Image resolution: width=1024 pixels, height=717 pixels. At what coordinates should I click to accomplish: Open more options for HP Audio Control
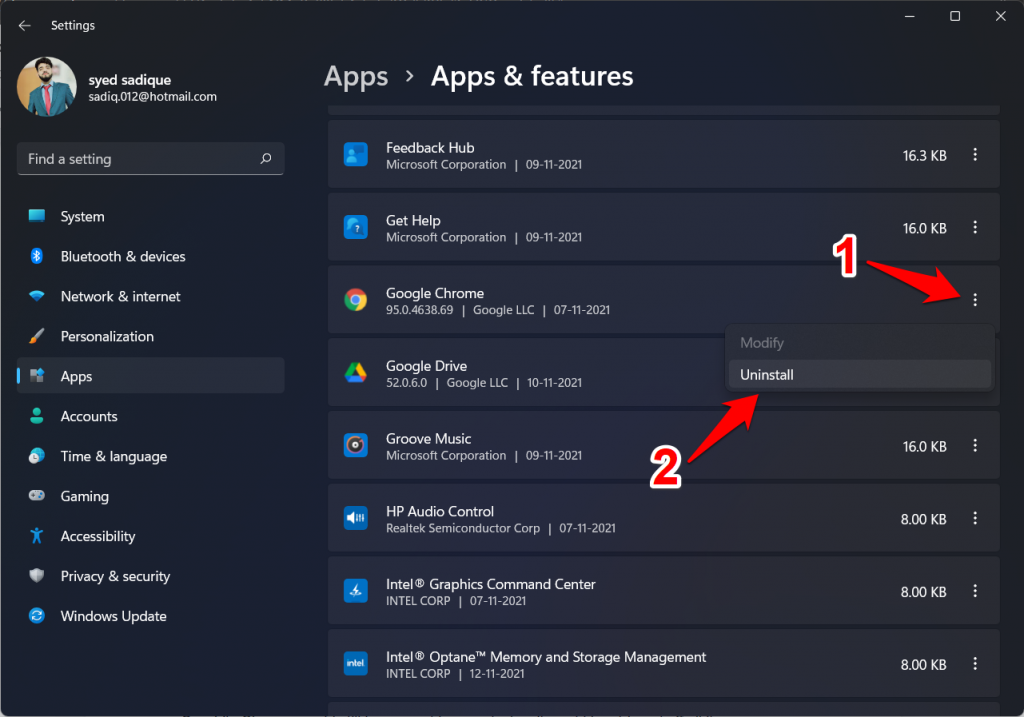coord(975,518)
